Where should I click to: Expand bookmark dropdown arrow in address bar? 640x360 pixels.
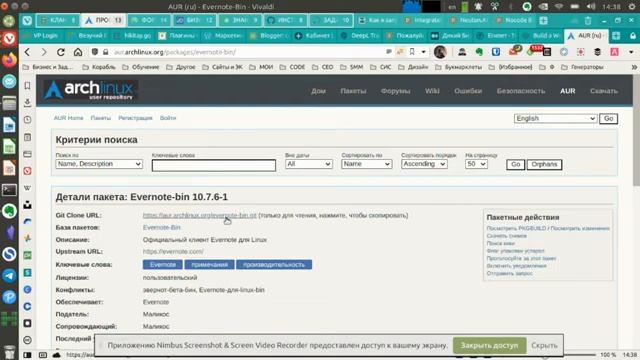(424, 52)
